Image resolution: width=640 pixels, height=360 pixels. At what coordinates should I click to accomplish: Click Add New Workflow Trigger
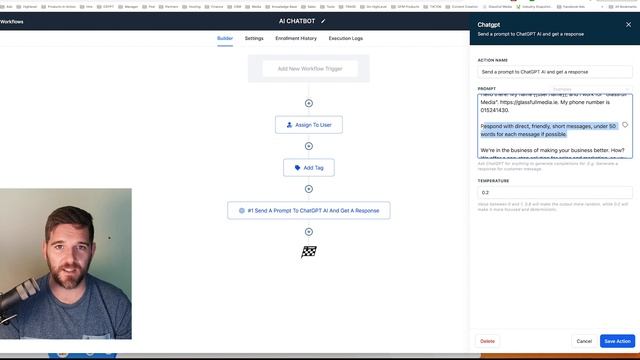[310, 69]
